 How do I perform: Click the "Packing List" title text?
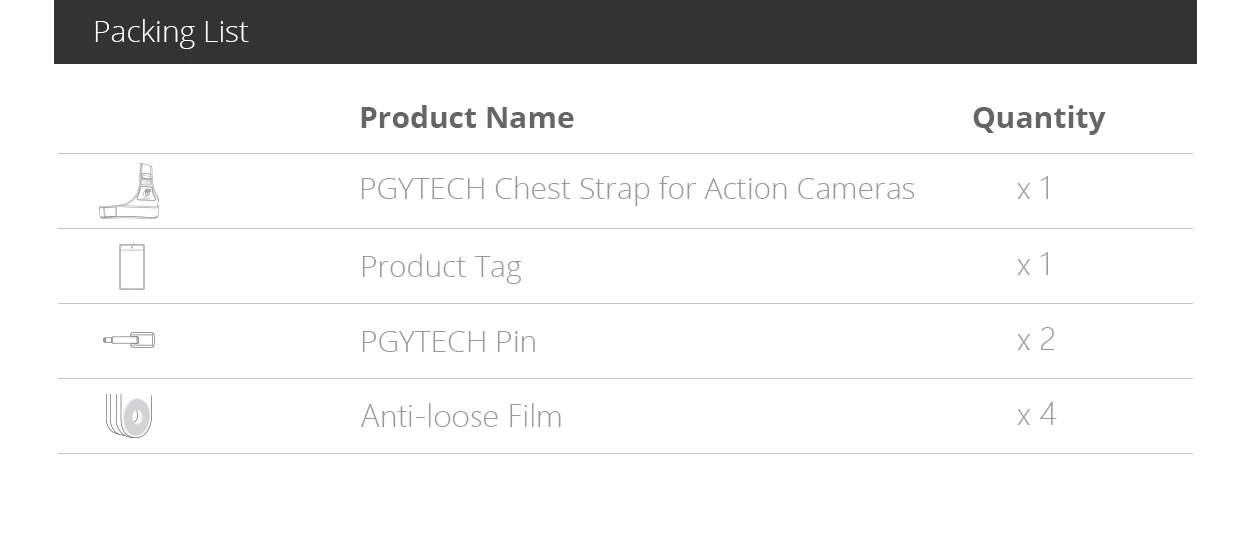coord(170,32)
